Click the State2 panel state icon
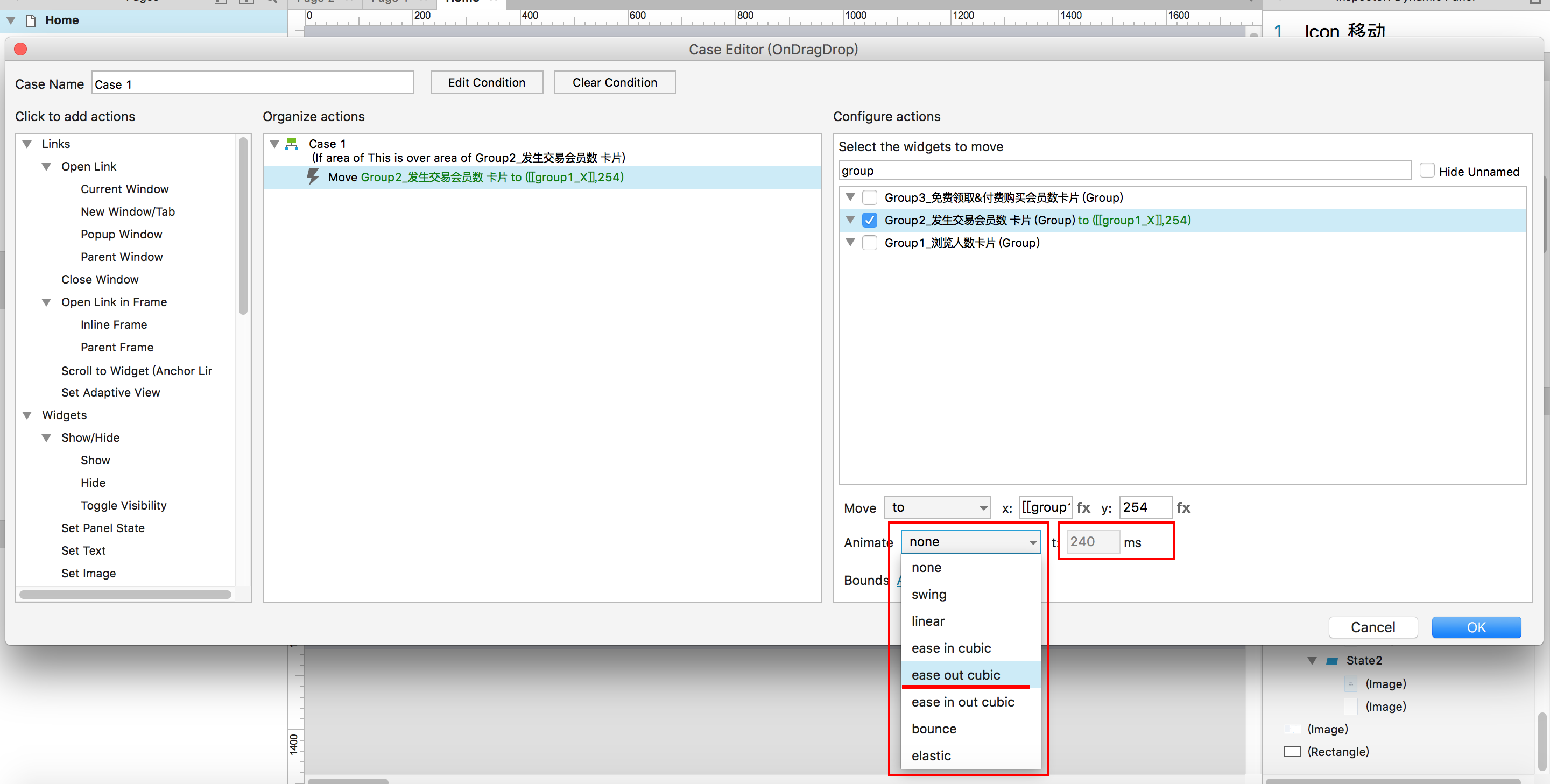This screenshot has width=1550, height=784. pyautogui.click(x=1332, y=661)
